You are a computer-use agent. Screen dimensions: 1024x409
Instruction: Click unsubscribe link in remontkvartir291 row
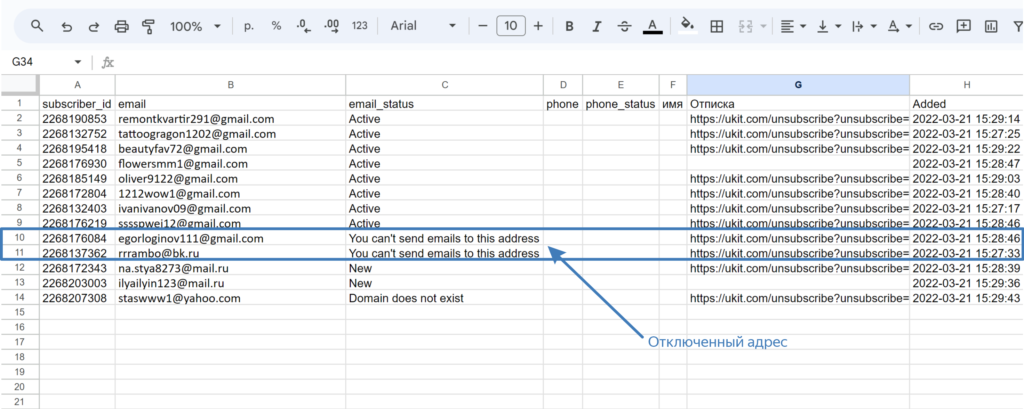[x=798, y=119]
